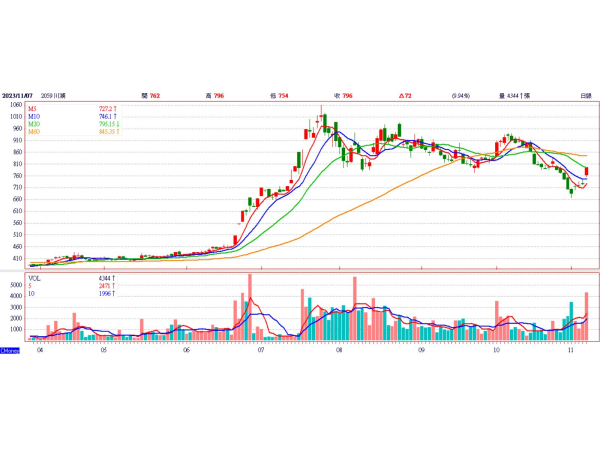The image size is (600, 450).
Task: Click the 07 month marker on time axis
Action: 260,351
